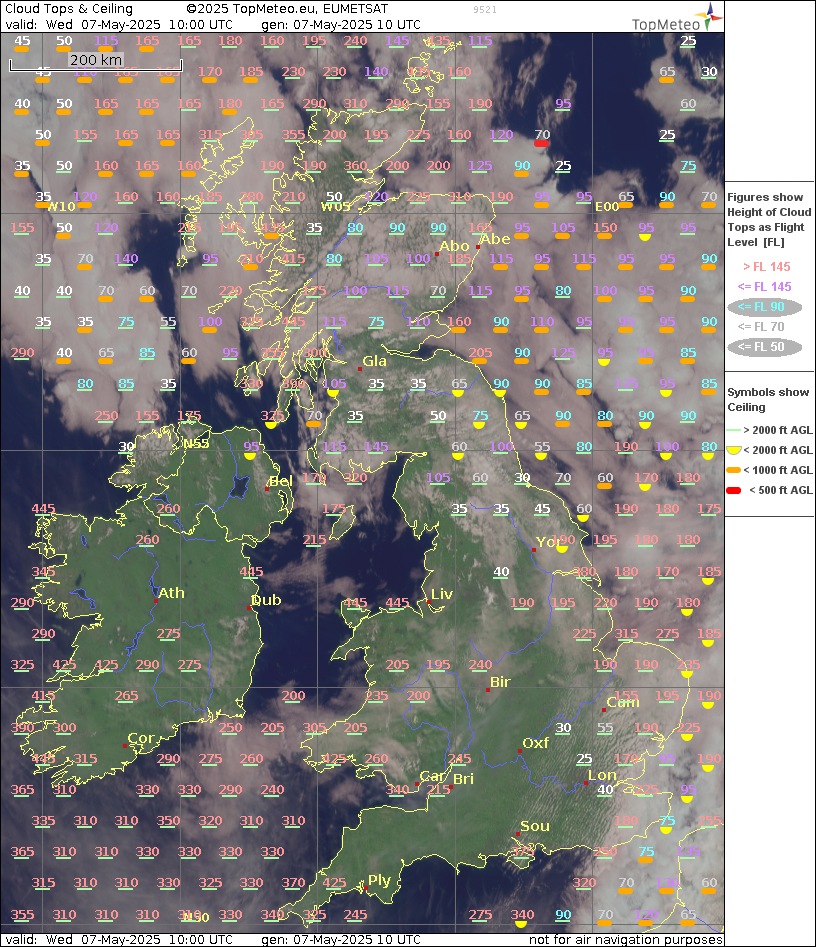The image size is (816, 947).
Task: Click the W10 longitude grid label
Action: point(61,207)
